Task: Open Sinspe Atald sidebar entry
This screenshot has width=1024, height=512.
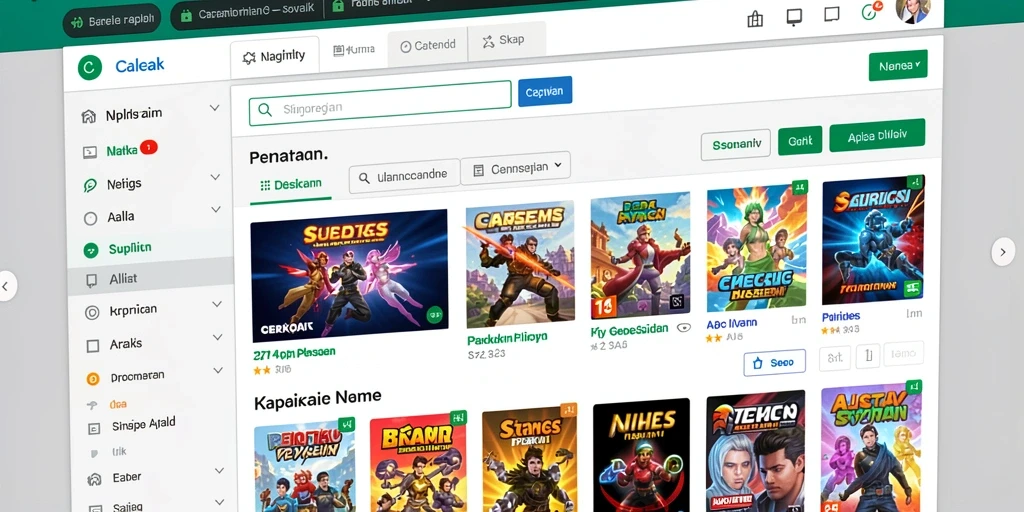Action: pos(143,425)
